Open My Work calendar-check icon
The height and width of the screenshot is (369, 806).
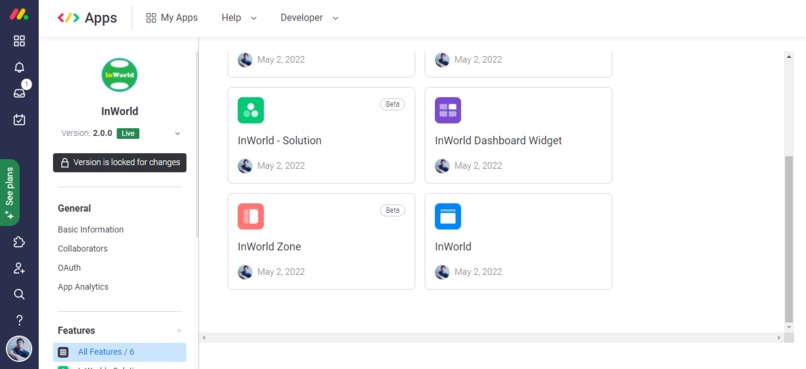(19, 120)
